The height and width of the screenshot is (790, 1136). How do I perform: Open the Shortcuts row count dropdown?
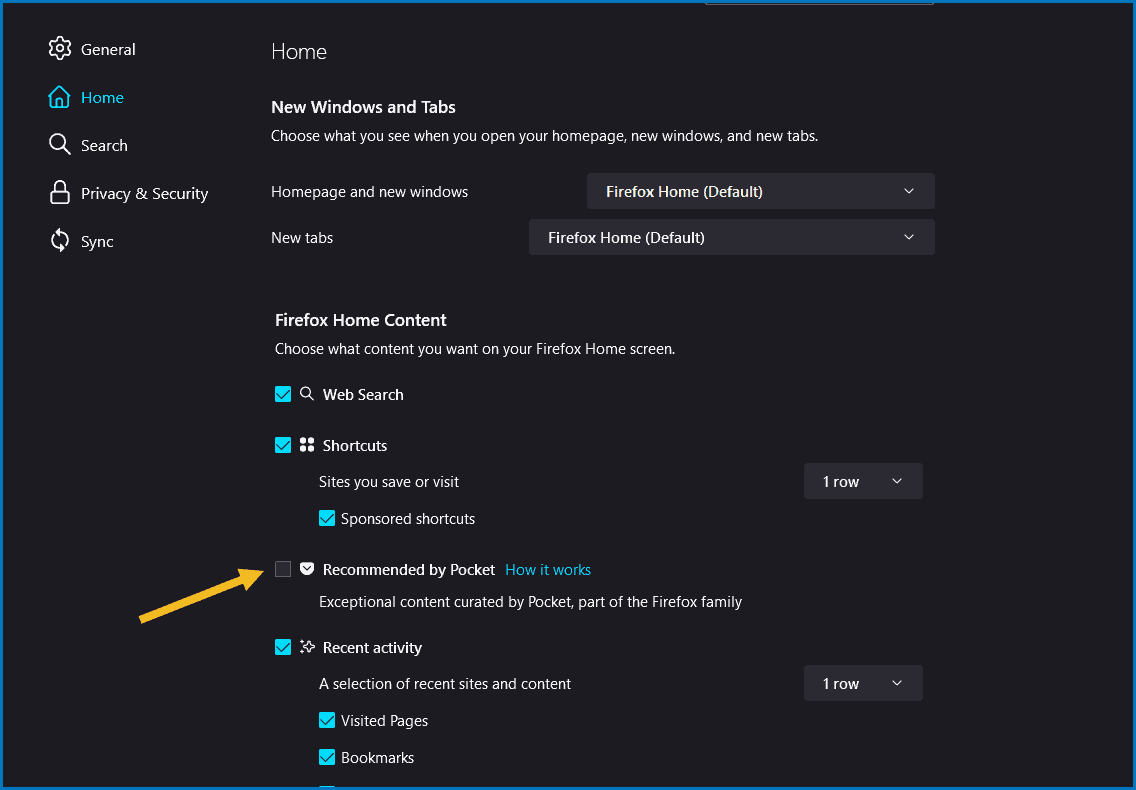coord(862,481)
